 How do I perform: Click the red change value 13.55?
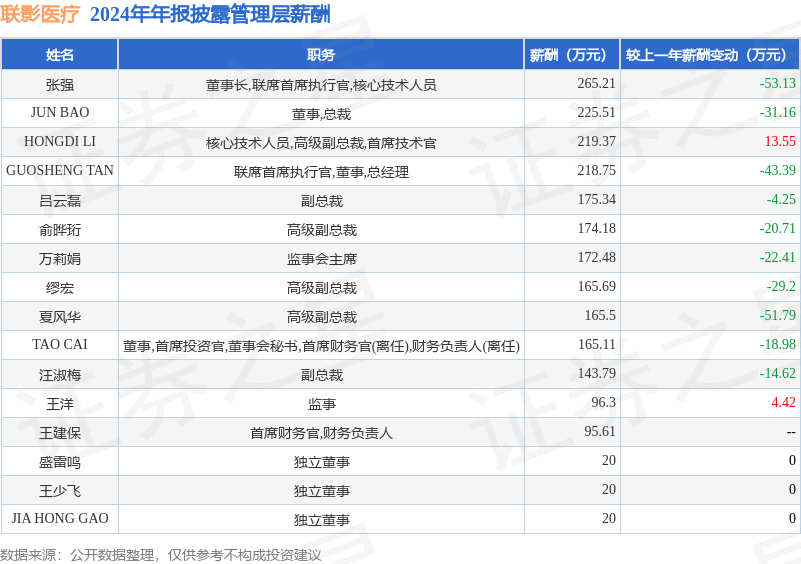click(780, 142)
